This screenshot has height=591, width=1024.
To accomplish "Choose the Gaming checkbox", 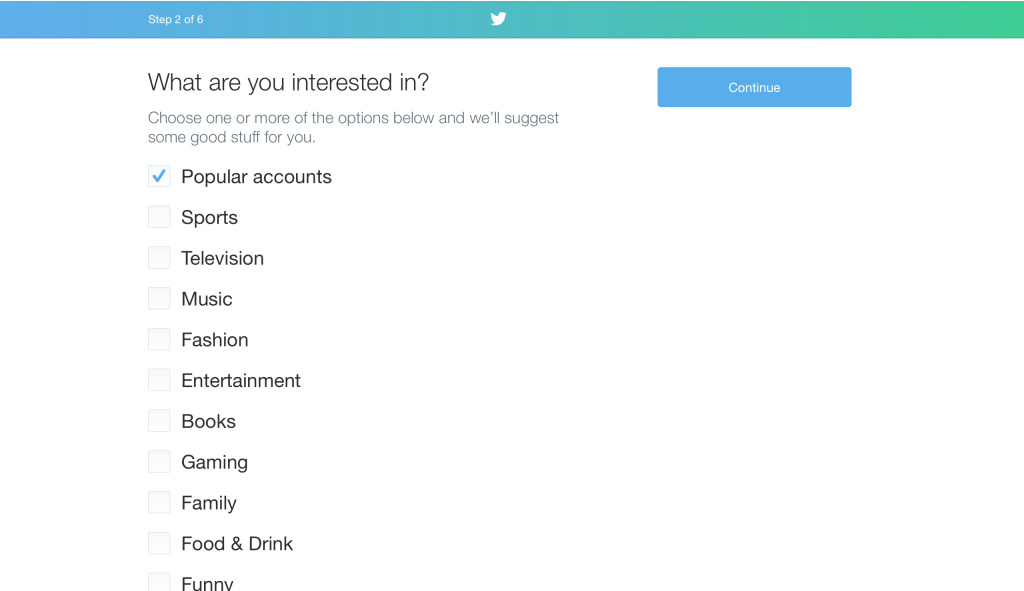I will pyautogui.click(x=159, y=462).
